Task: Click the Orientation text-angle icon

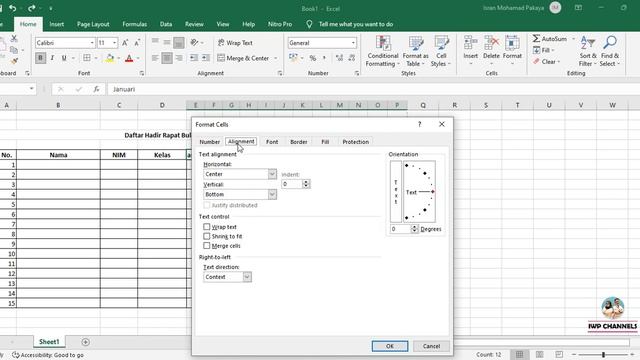Action: pos(194,42)
